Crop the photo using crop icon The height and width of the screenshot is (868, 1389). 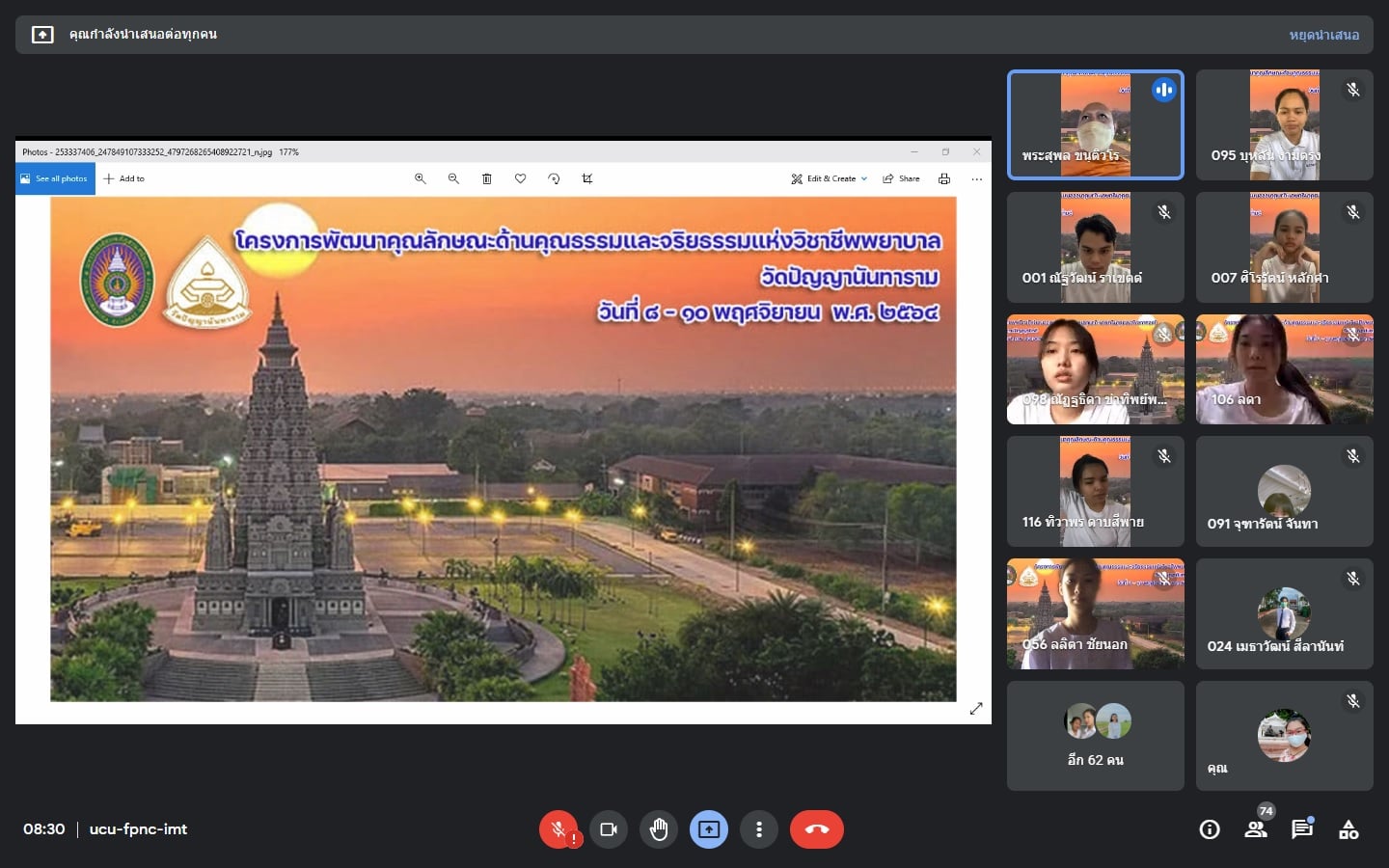587,178
